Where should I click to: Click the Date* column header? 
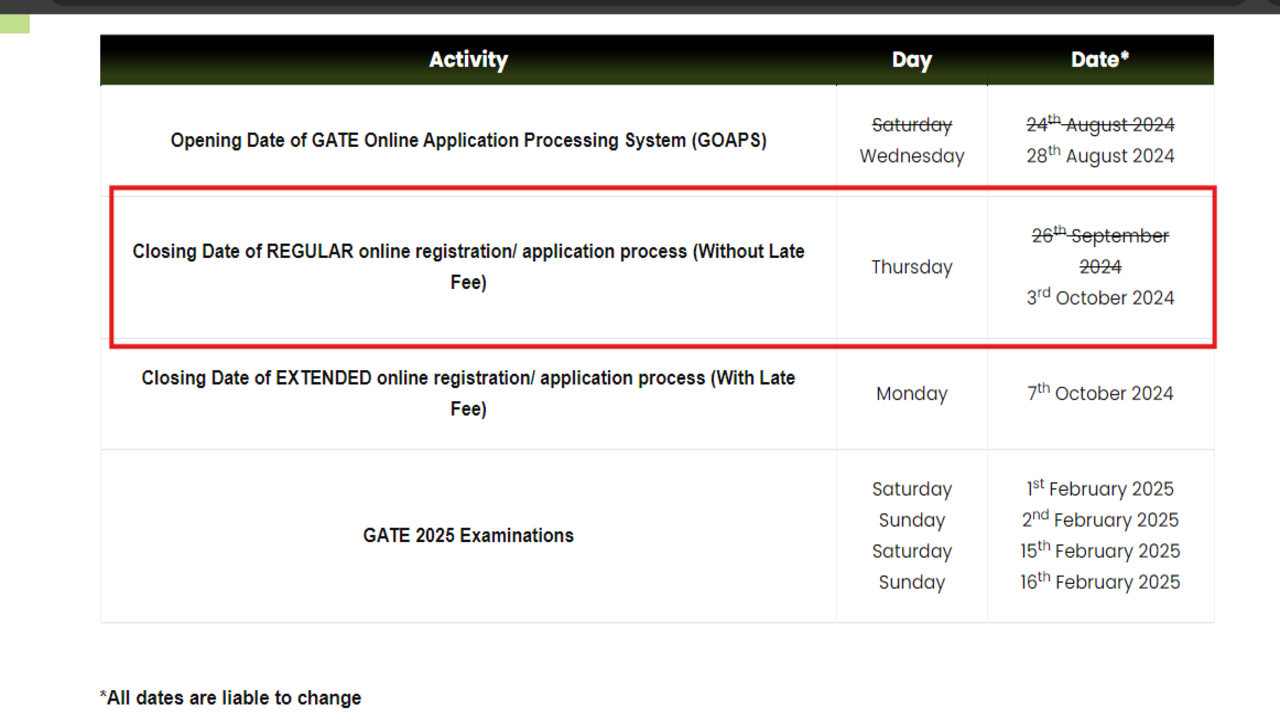[1100, 60]
